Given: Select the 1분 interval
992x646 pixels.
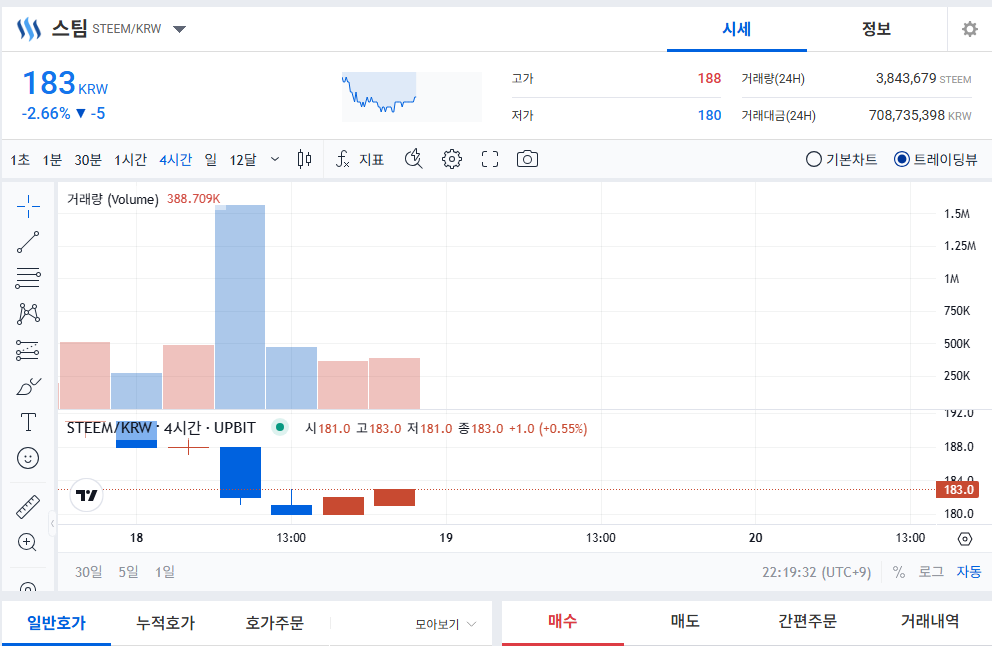Looking at the screenshot, I should pos(52,160).
